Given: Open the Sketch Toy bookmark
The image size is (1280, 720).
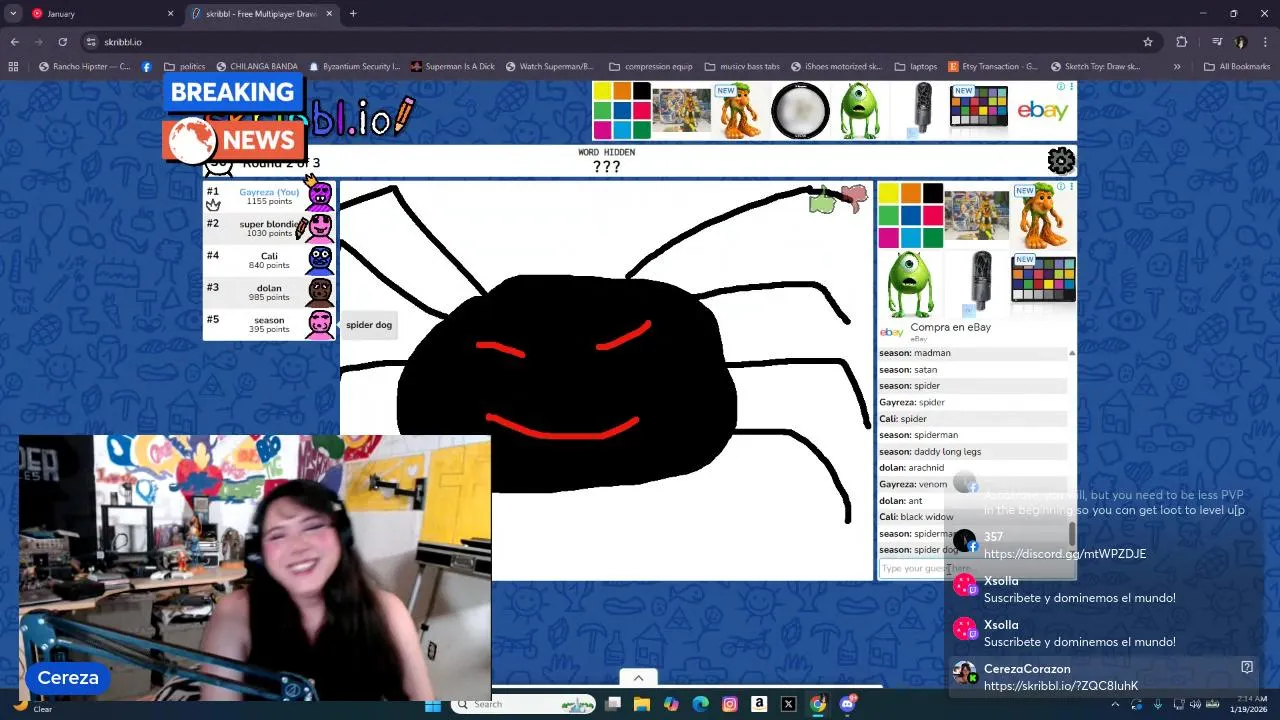Looking at the screenshot, I should [1094, 67].
